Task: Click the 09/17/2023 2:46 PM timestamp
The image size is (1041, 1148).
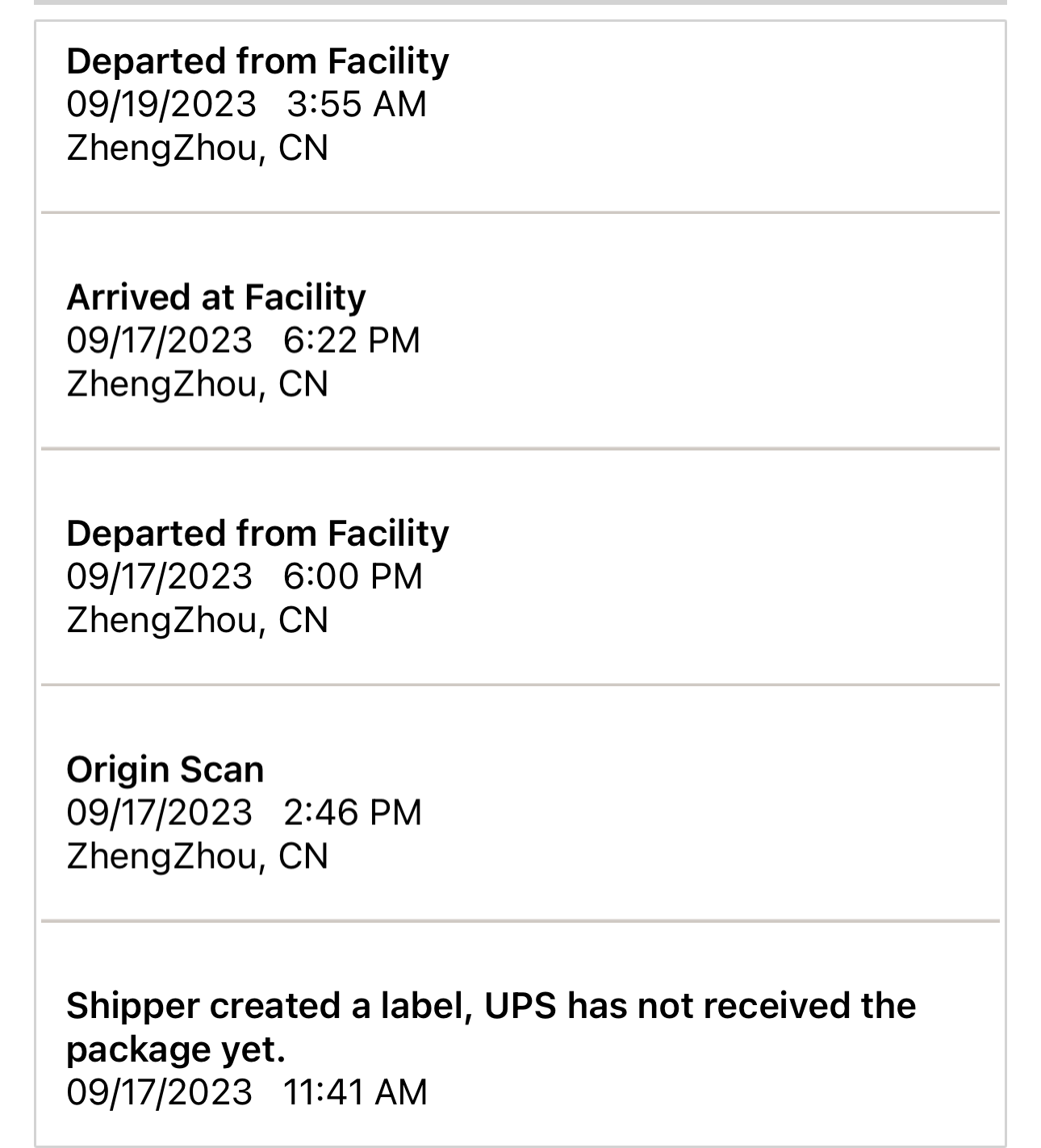Action: [x=244, y=812]
